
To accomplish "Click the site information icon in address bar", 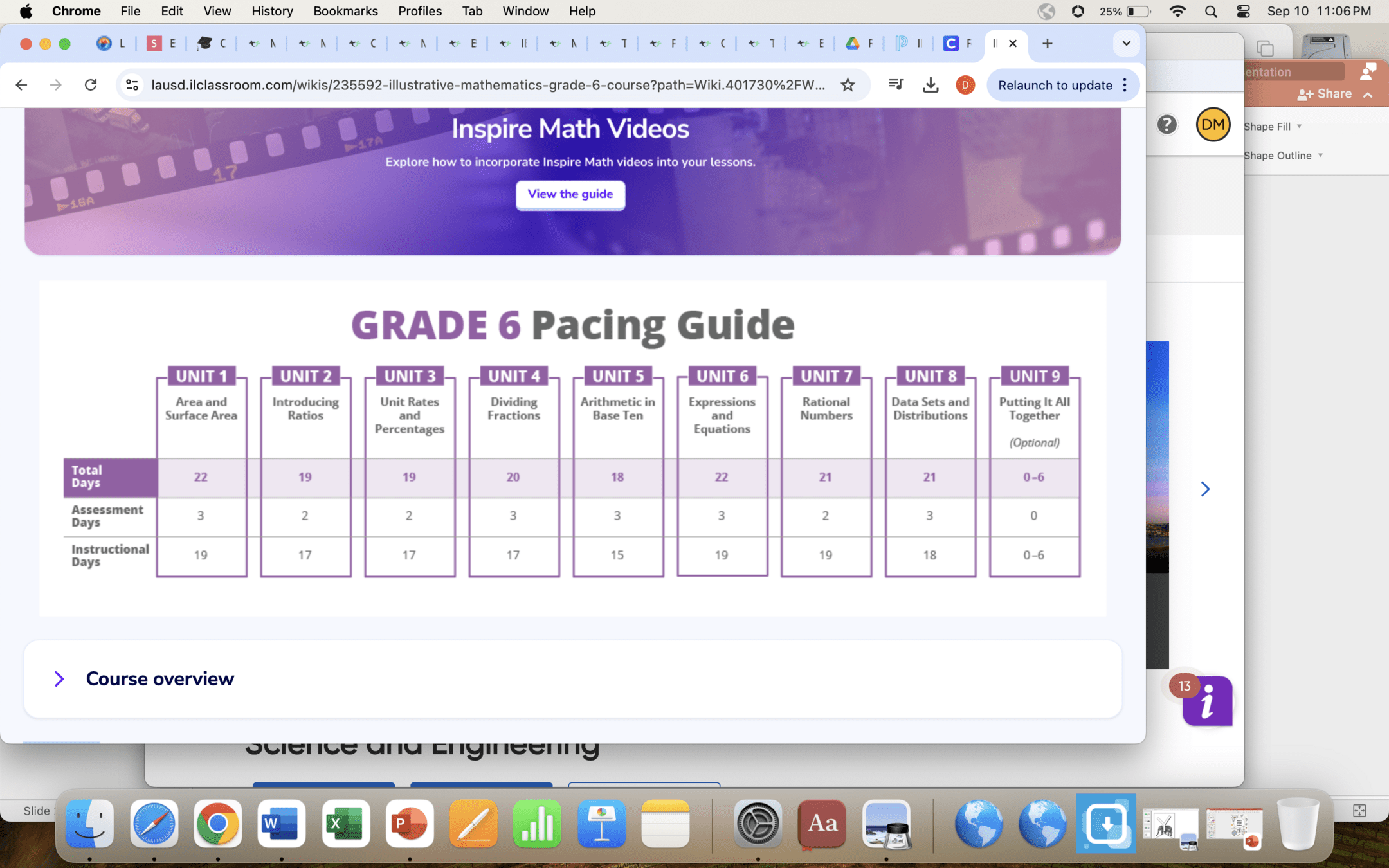I will [132, 85].
